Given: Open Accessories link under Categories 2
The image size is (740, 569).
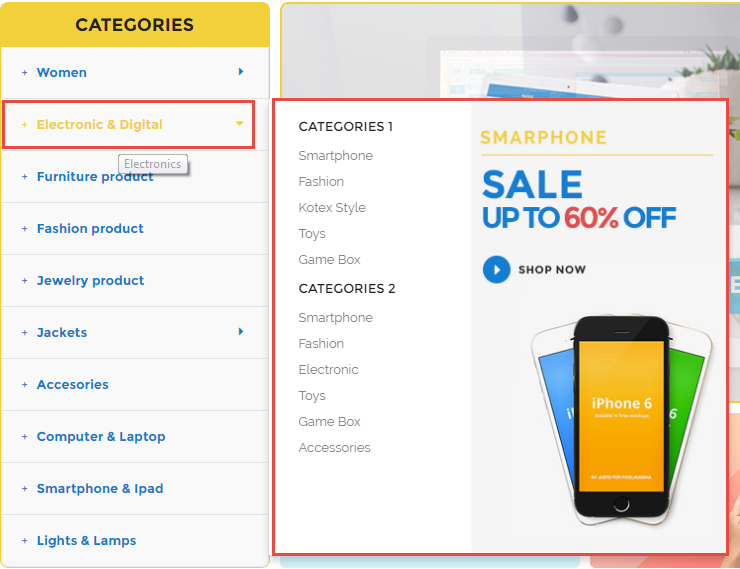Looking at the screenshot, I should pyautogui.click(x=334, y=447).
